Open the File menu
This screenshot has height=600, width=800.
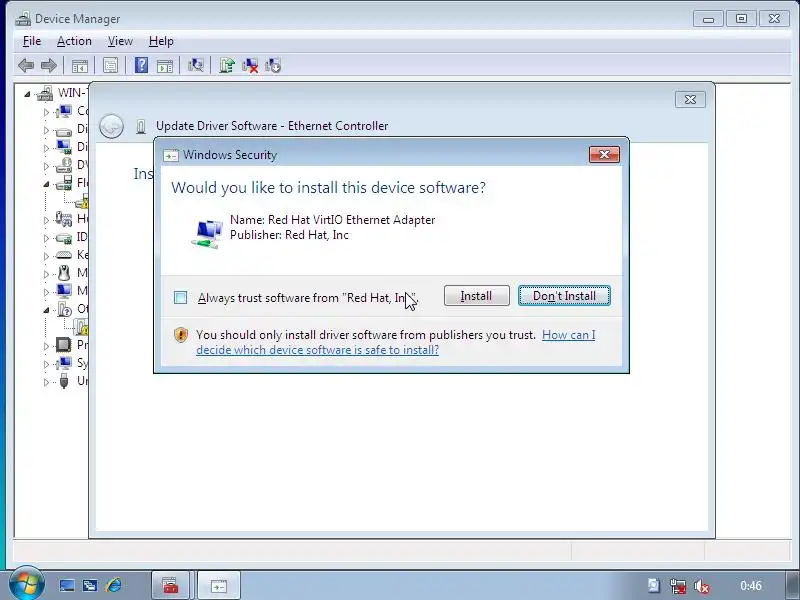coord(32,41)
